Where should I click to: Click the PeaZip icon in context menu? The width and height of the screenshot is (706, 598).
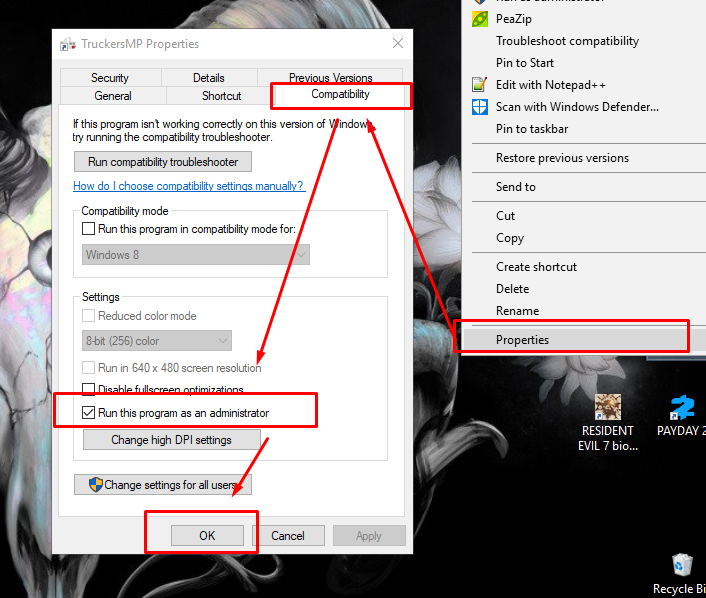480,19
